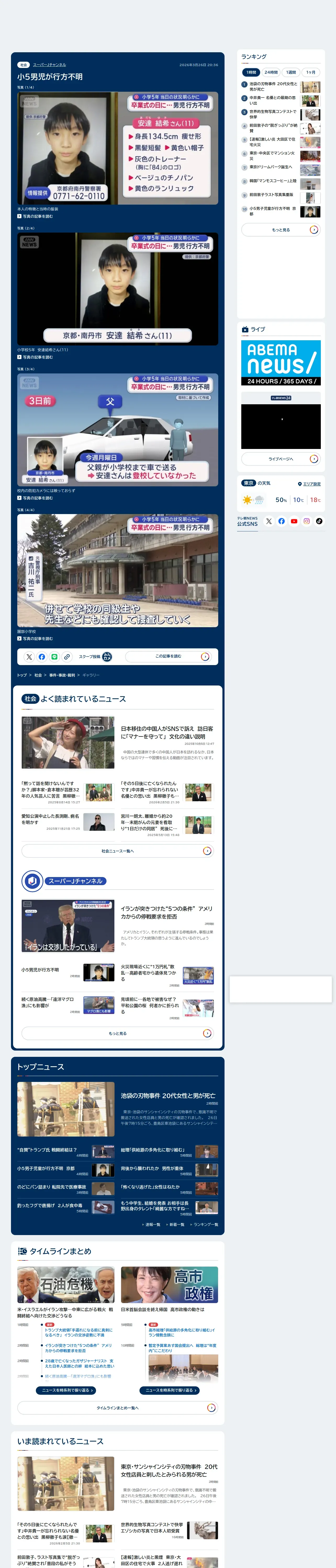The image size is (336, 1568).
Task: Open gallery photo 3/4 with the car illustration
Action: (x=118, y=430)
